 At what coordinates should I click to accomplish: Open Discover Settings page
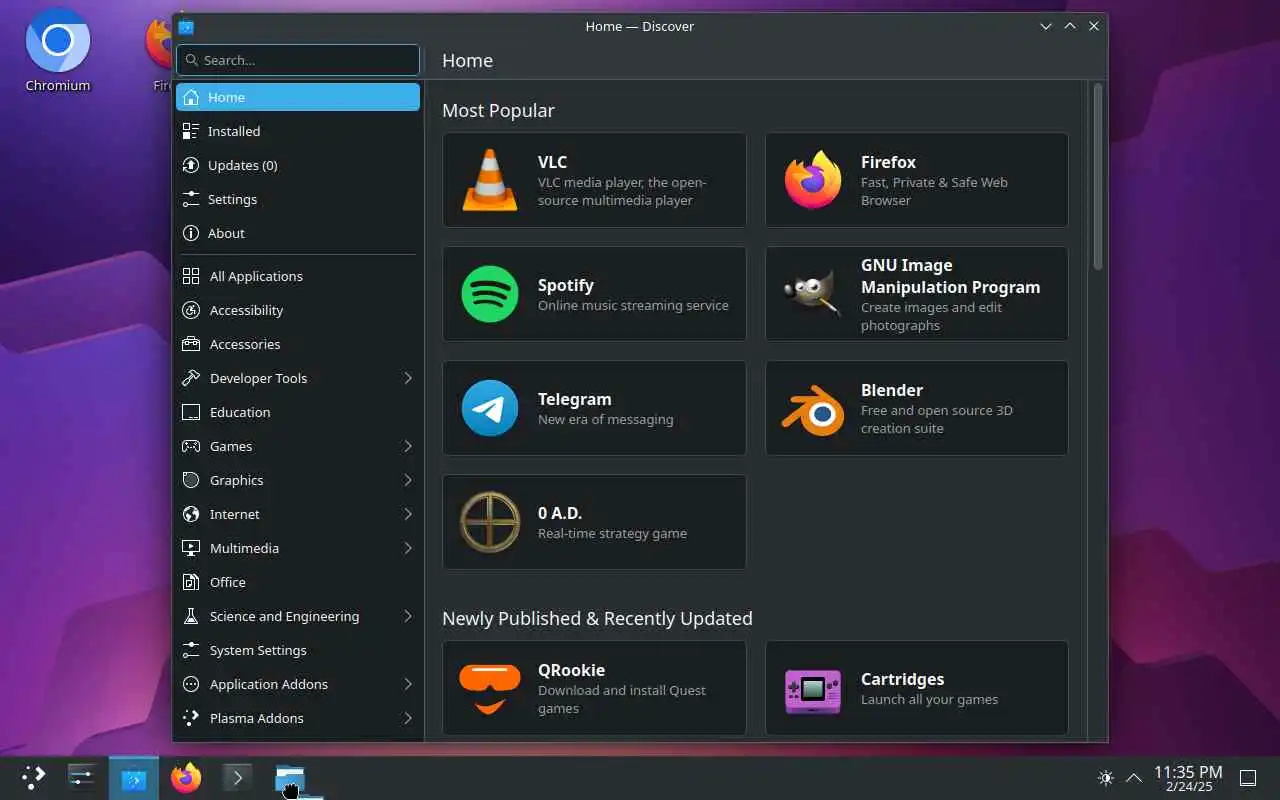point(298,199)
